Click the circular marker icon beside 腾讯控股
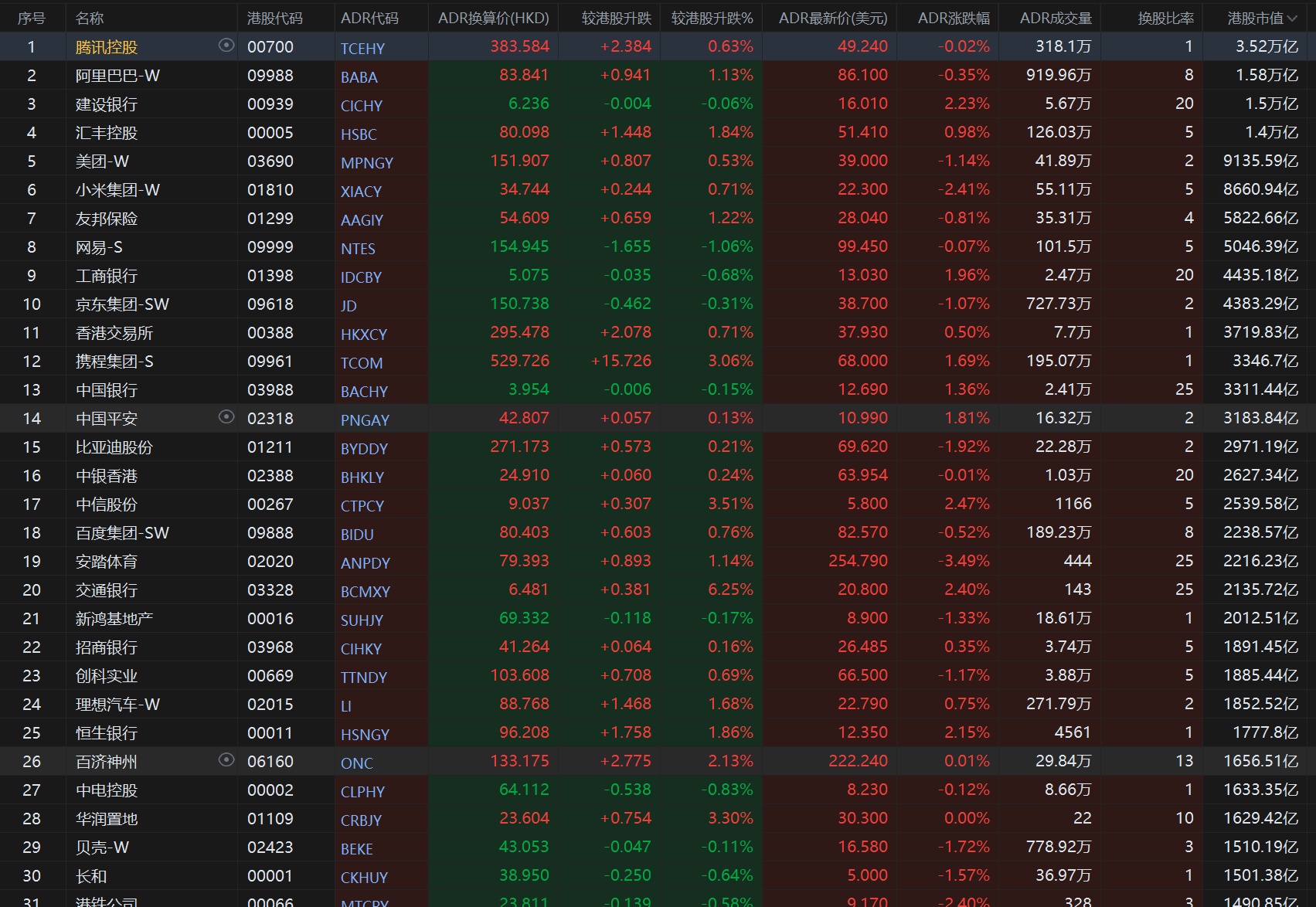The width and height of the screenshot is (1316, 907). pos(226,46)
